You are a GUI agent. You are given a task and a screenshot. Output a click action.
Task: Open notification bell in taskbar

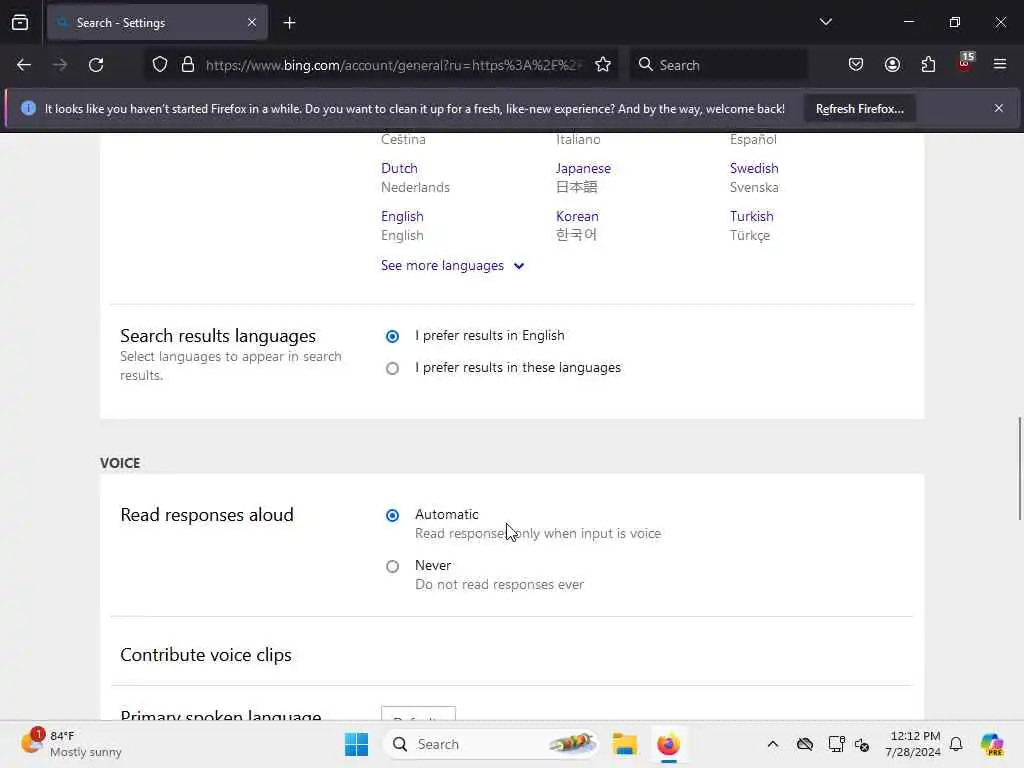pyautogui.click(x=956, y=744)
